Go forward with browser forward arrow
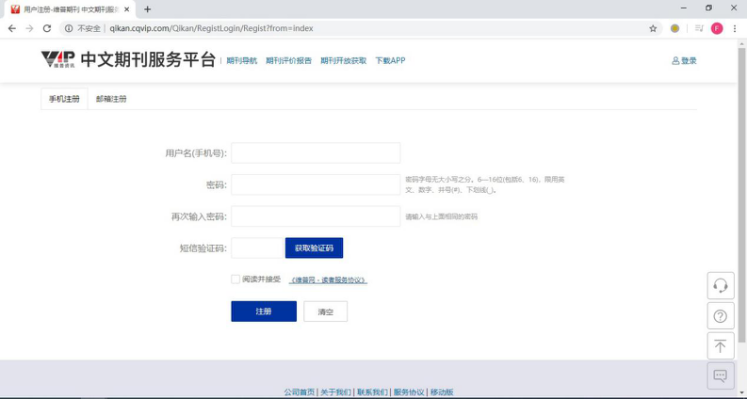The image size is (747, 399). (x=30, y=29)
